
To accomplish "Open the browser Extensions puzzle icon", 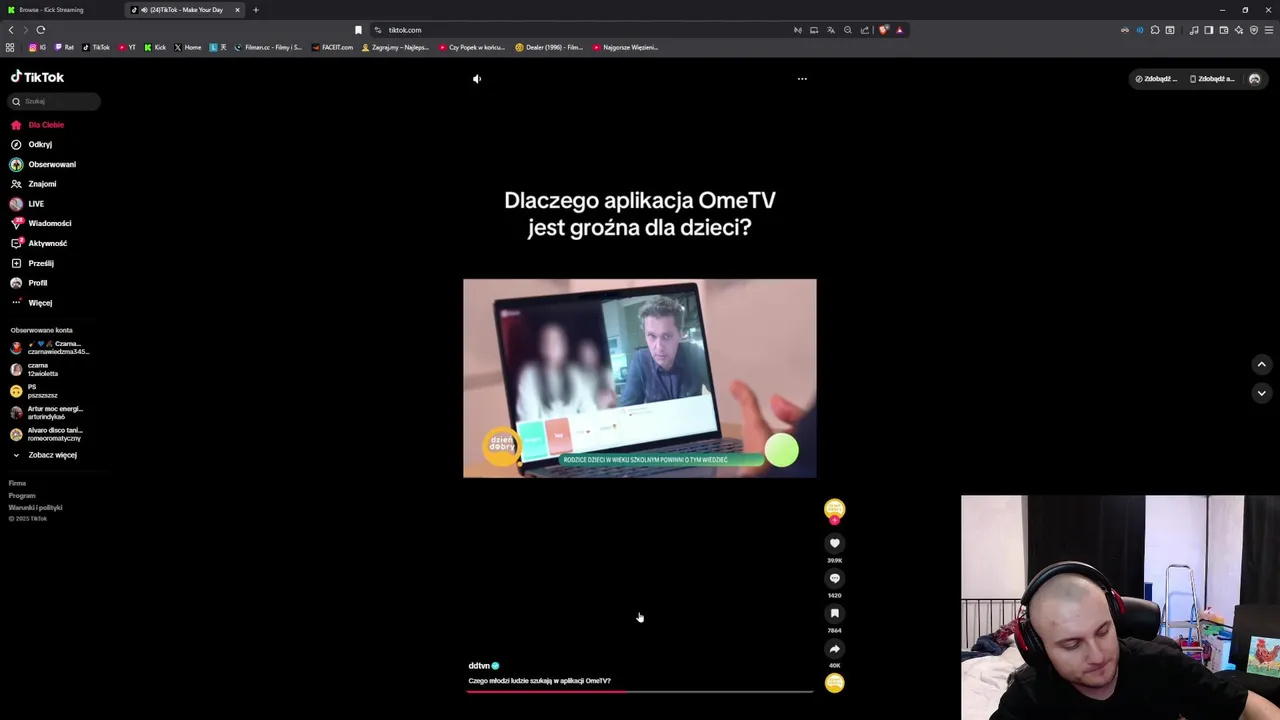I will point(1155,30).
